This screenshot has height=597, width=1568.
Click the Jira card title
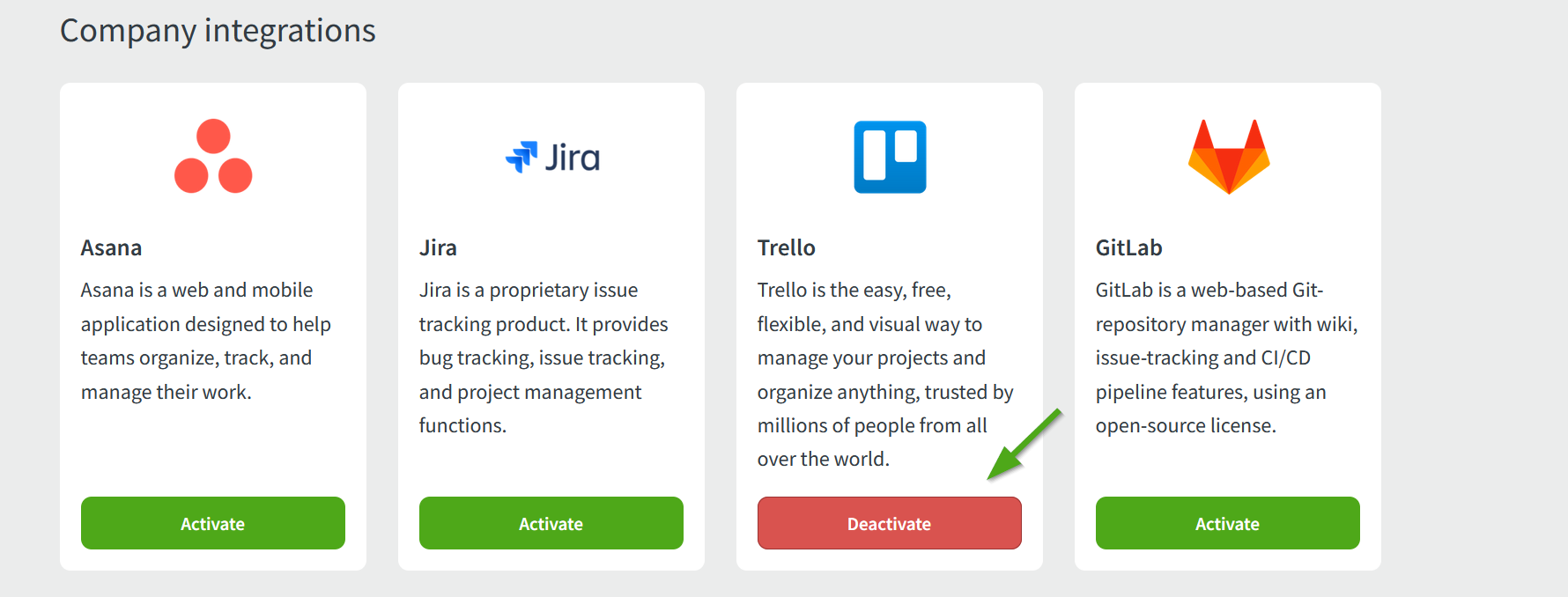coord(438,247)
